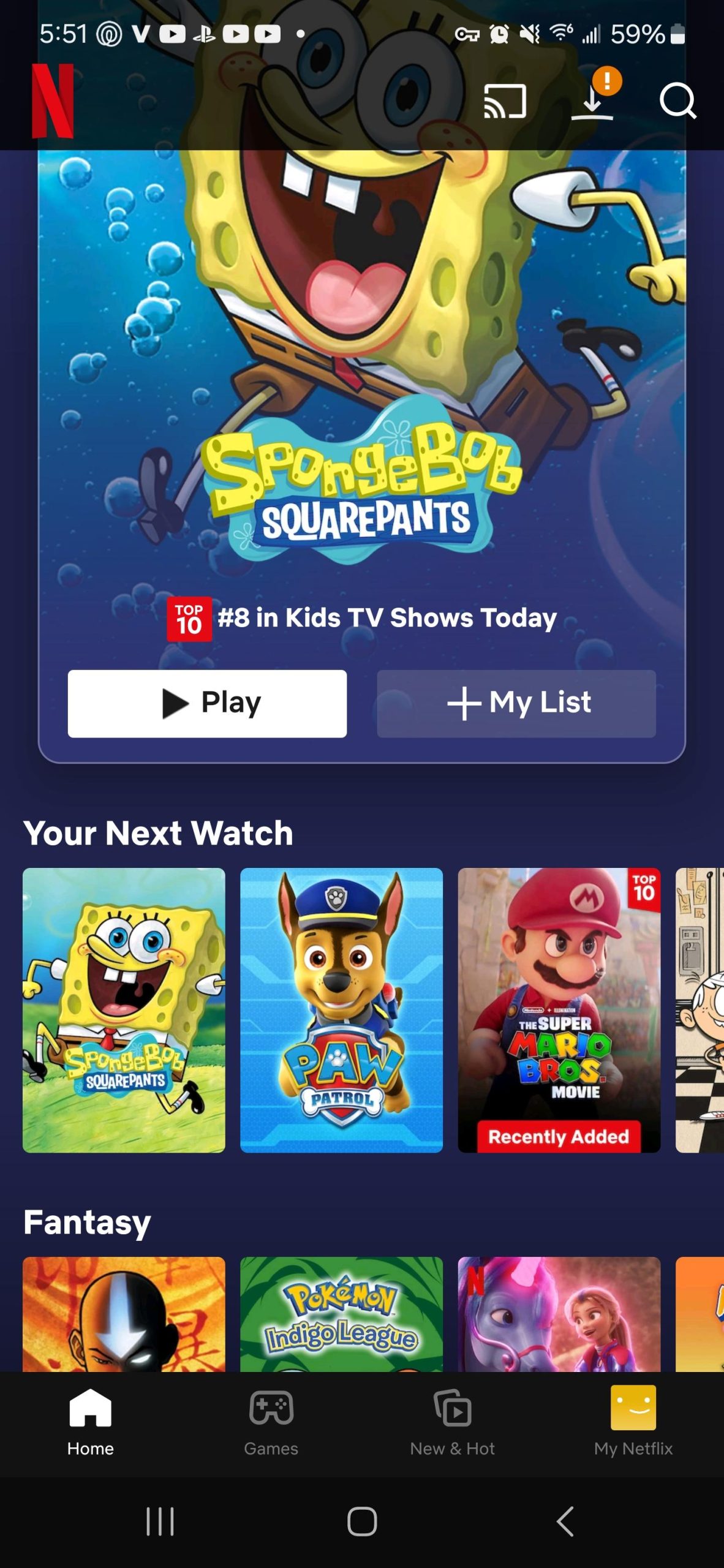
Task: Open Pokémon Indigo League poster
Action: [341, 1314]
